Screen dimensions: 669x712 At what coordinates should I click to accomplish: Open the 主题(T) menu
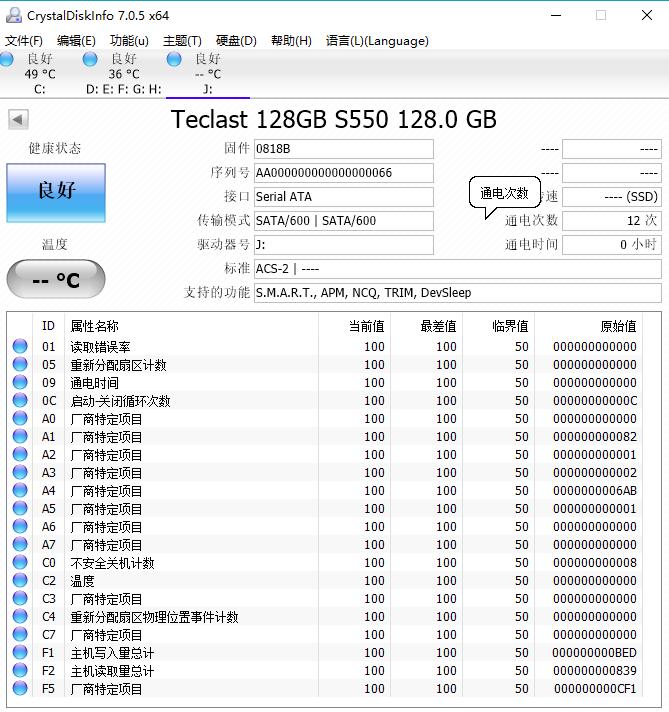(182, 41)
